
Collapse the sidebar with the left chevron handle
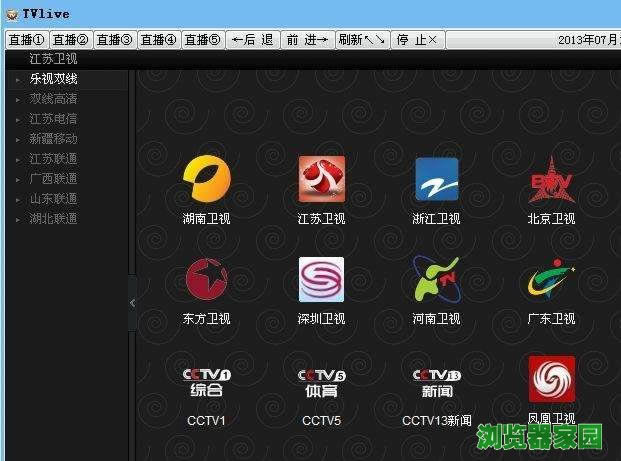pos(133,303)
